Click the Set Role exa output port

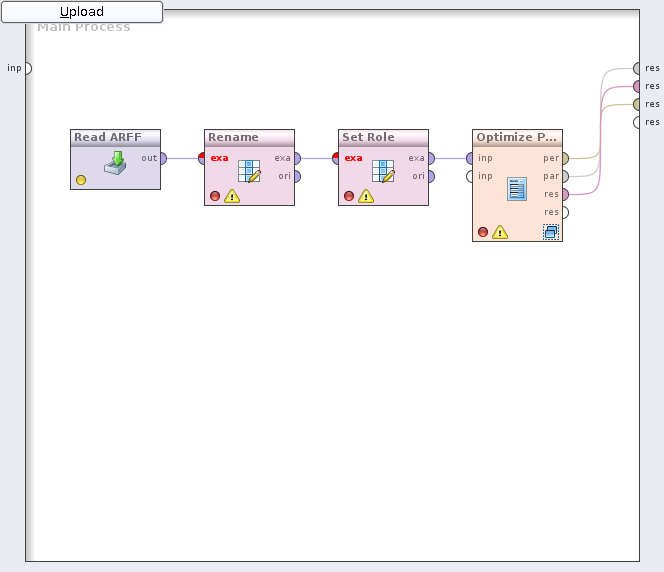(432, 158)
